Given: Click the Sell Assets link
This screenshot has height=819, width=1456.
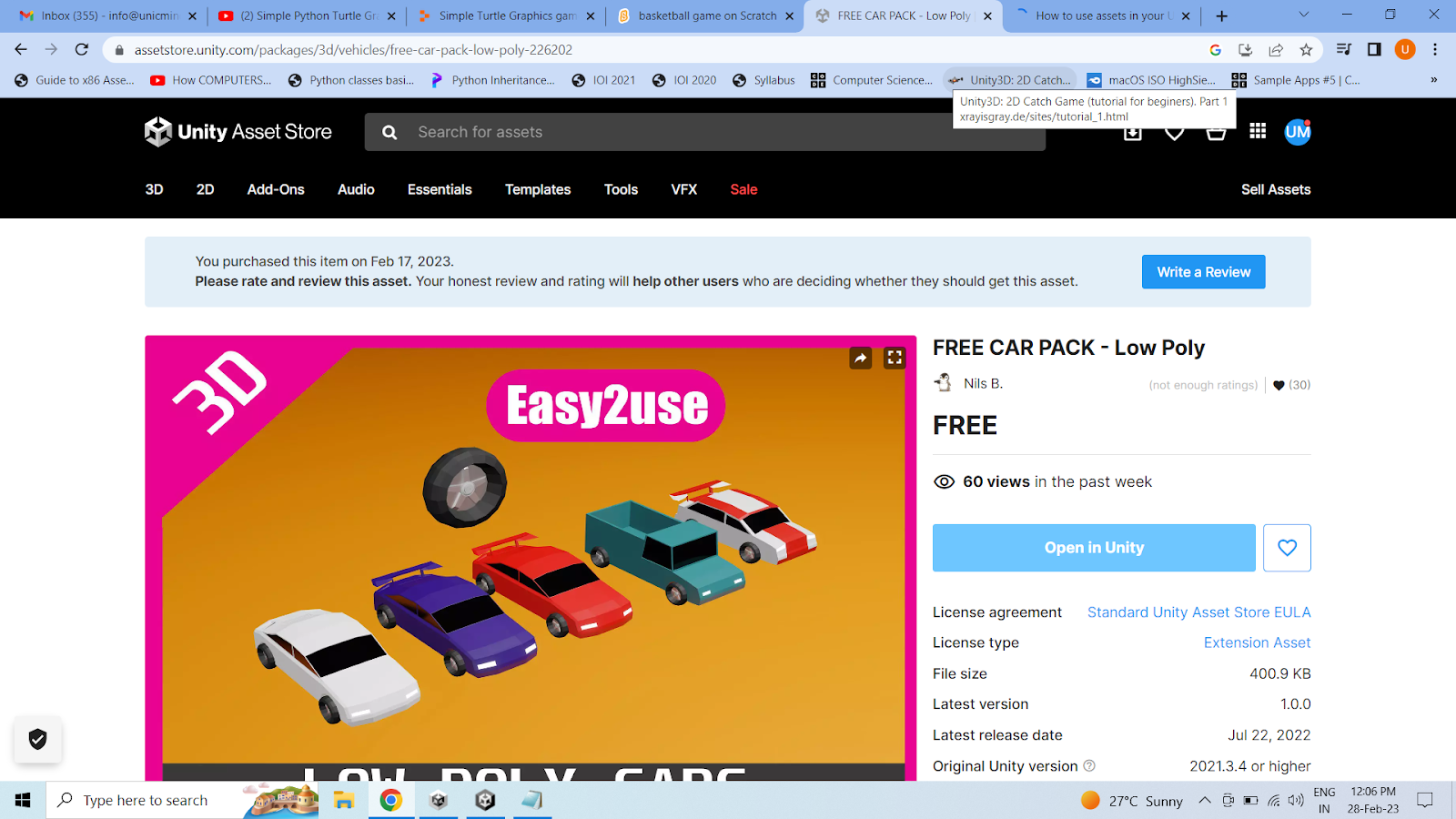Looking at the screenshot, I should point(1276,189).
